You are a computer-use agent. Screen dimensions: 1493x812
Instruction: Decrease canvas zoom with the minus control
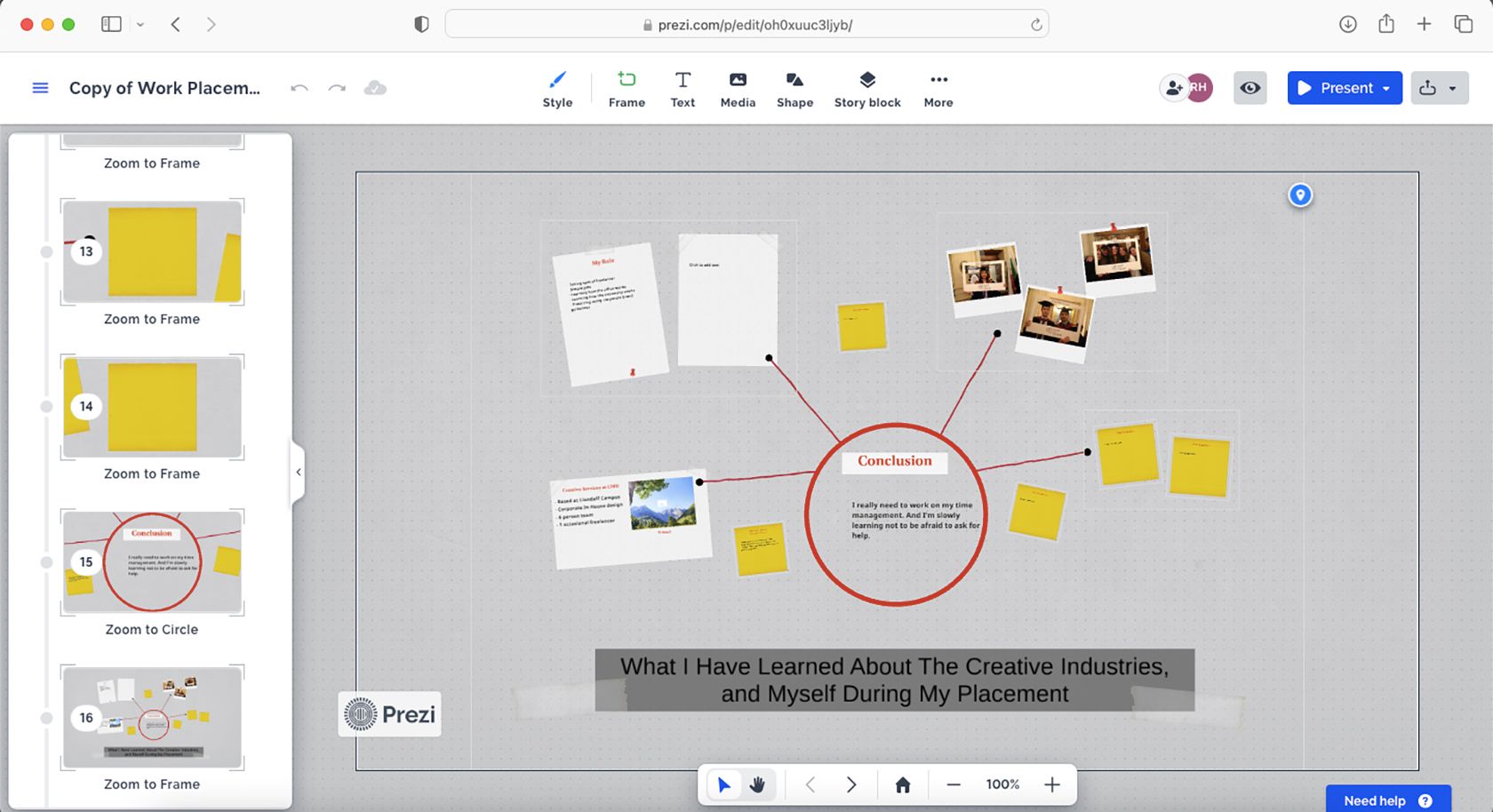tap(952, 784)
